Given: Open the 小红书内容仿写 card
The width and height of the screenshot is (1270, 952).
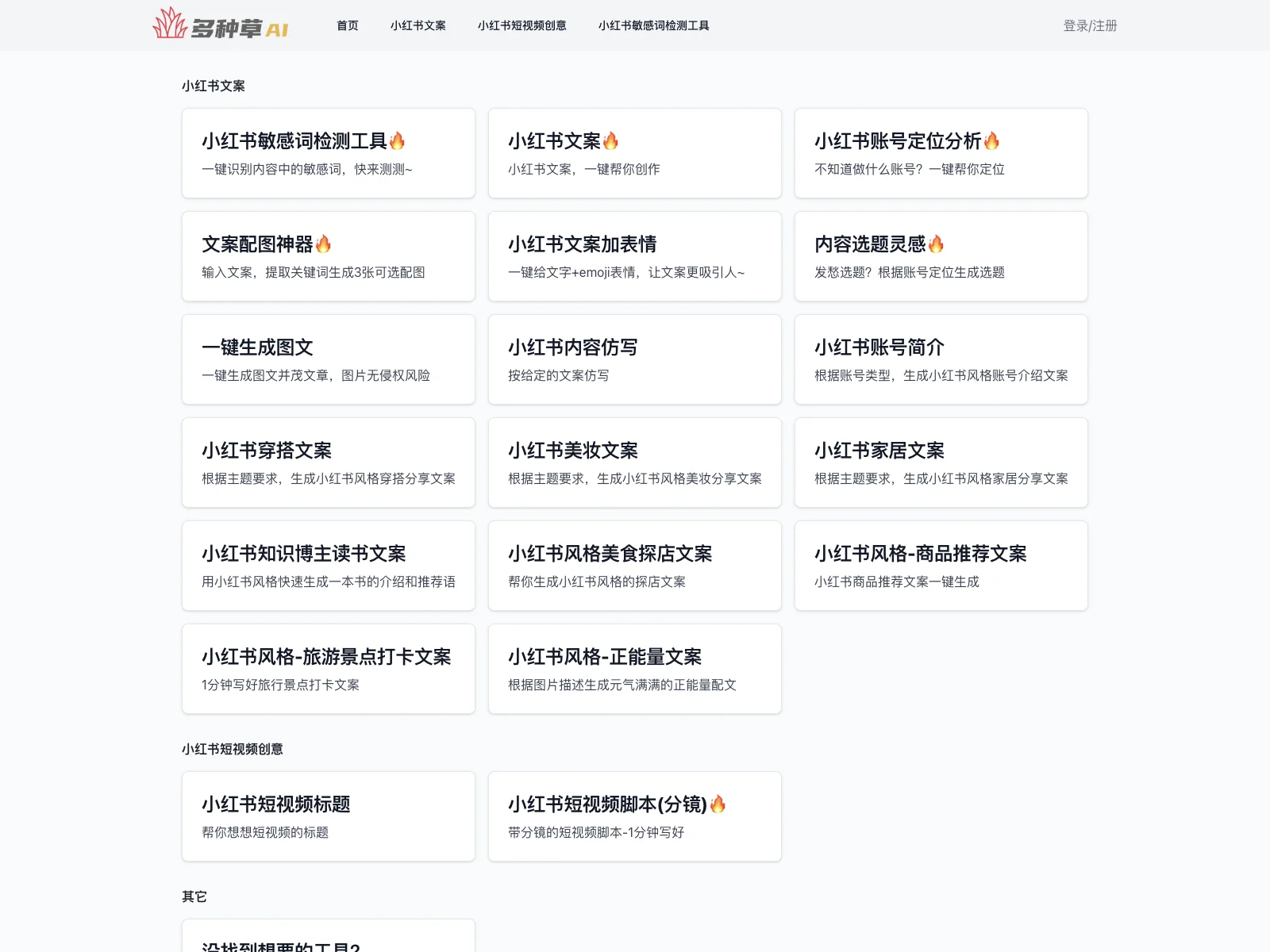Looking at the screenshot, I should (x=635, y=359).
